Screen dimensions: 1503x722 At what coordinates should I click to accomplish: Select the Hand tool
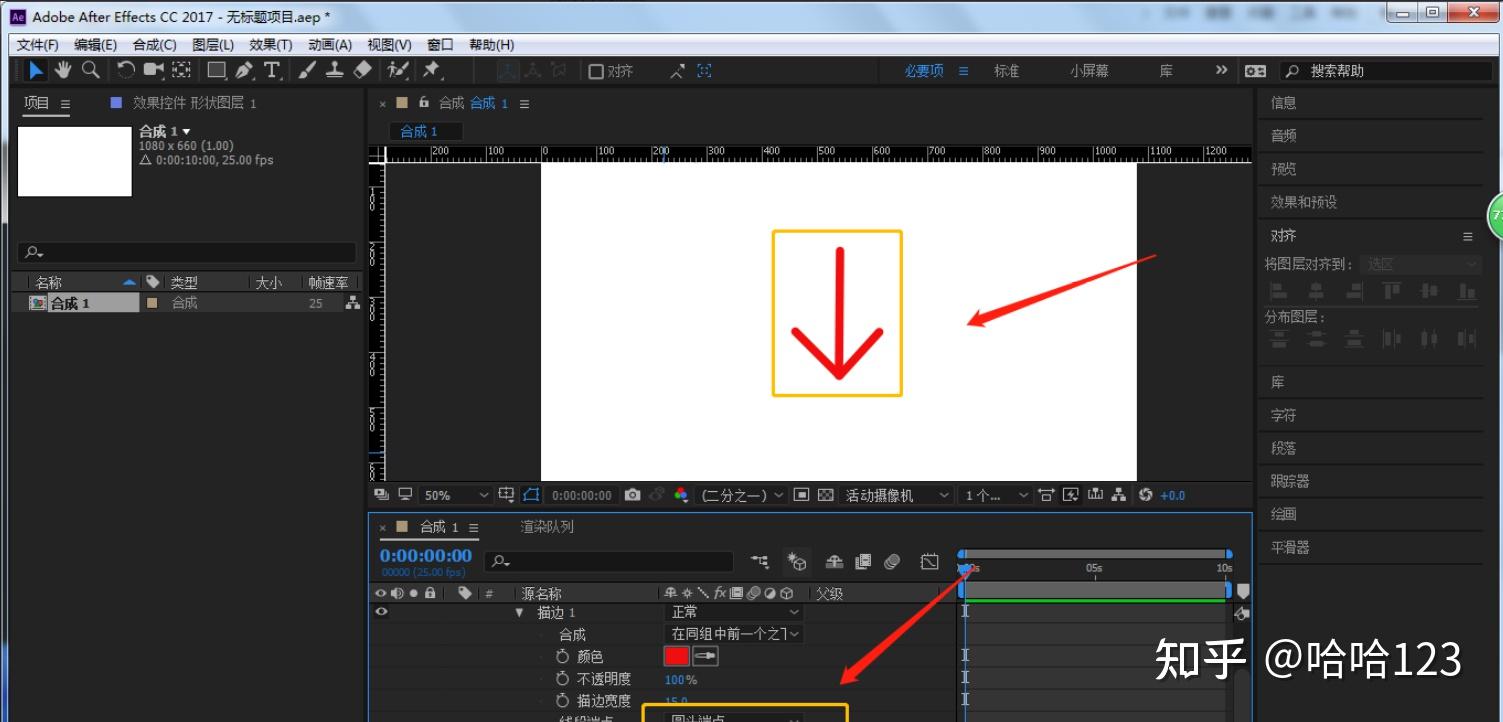63,70
